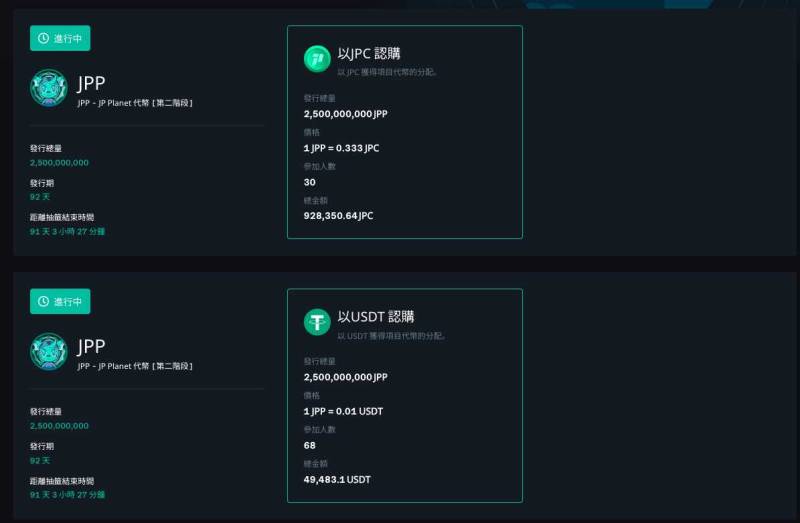Click the bottom JPP project name heading

[x=91, y=346]
